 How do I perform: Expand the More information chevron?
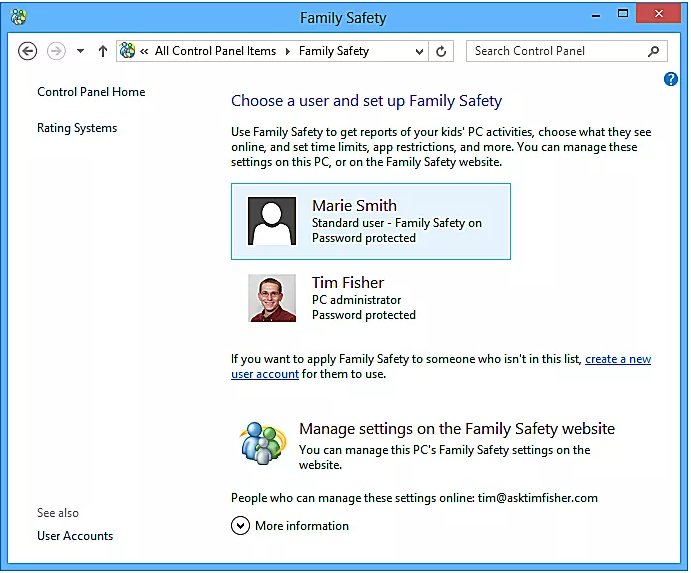[x=240, y=525]
